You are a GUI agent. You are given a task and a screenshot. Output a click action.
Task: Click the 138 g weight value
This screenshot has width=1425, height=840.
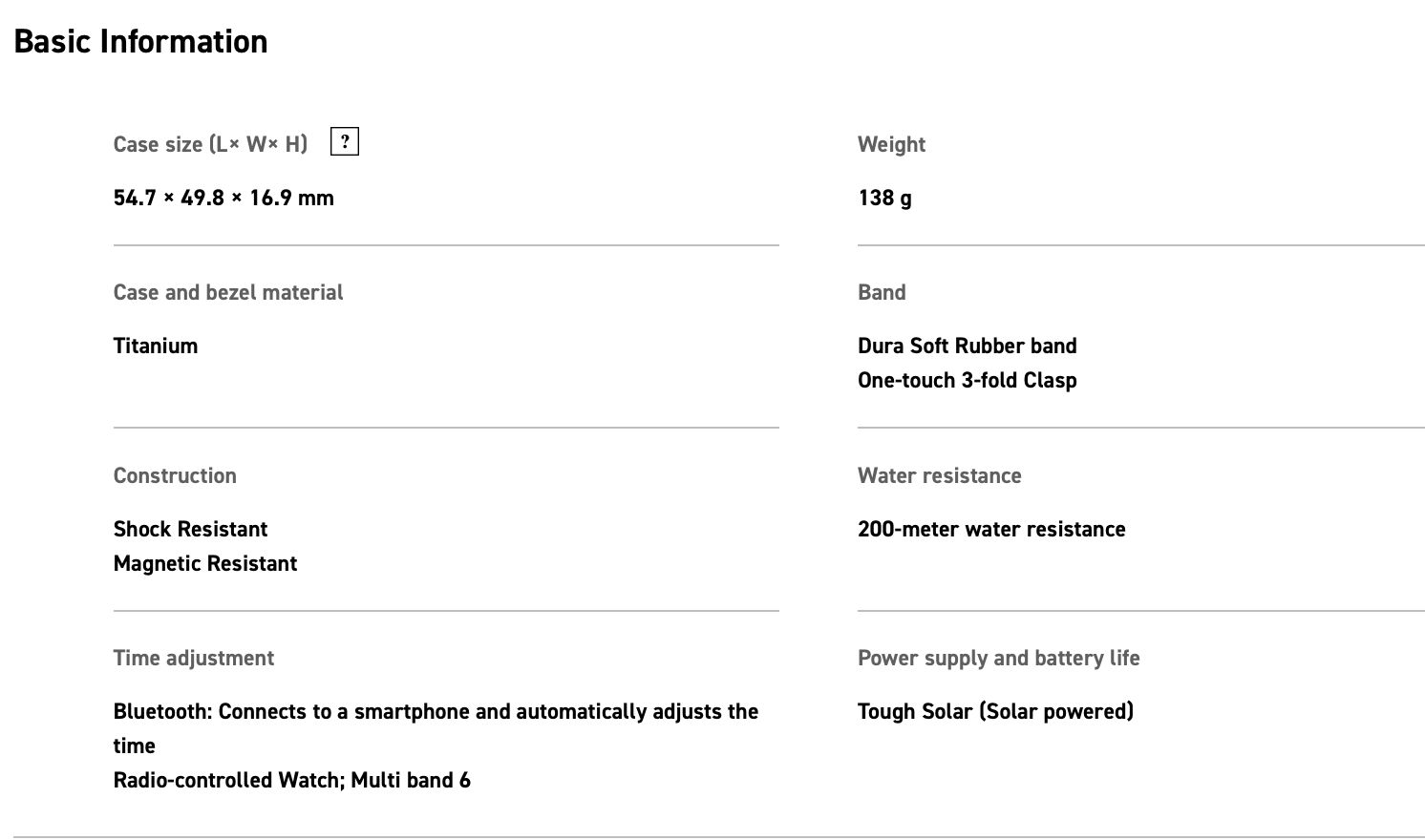pyautogui.click(x=884, y=198)
